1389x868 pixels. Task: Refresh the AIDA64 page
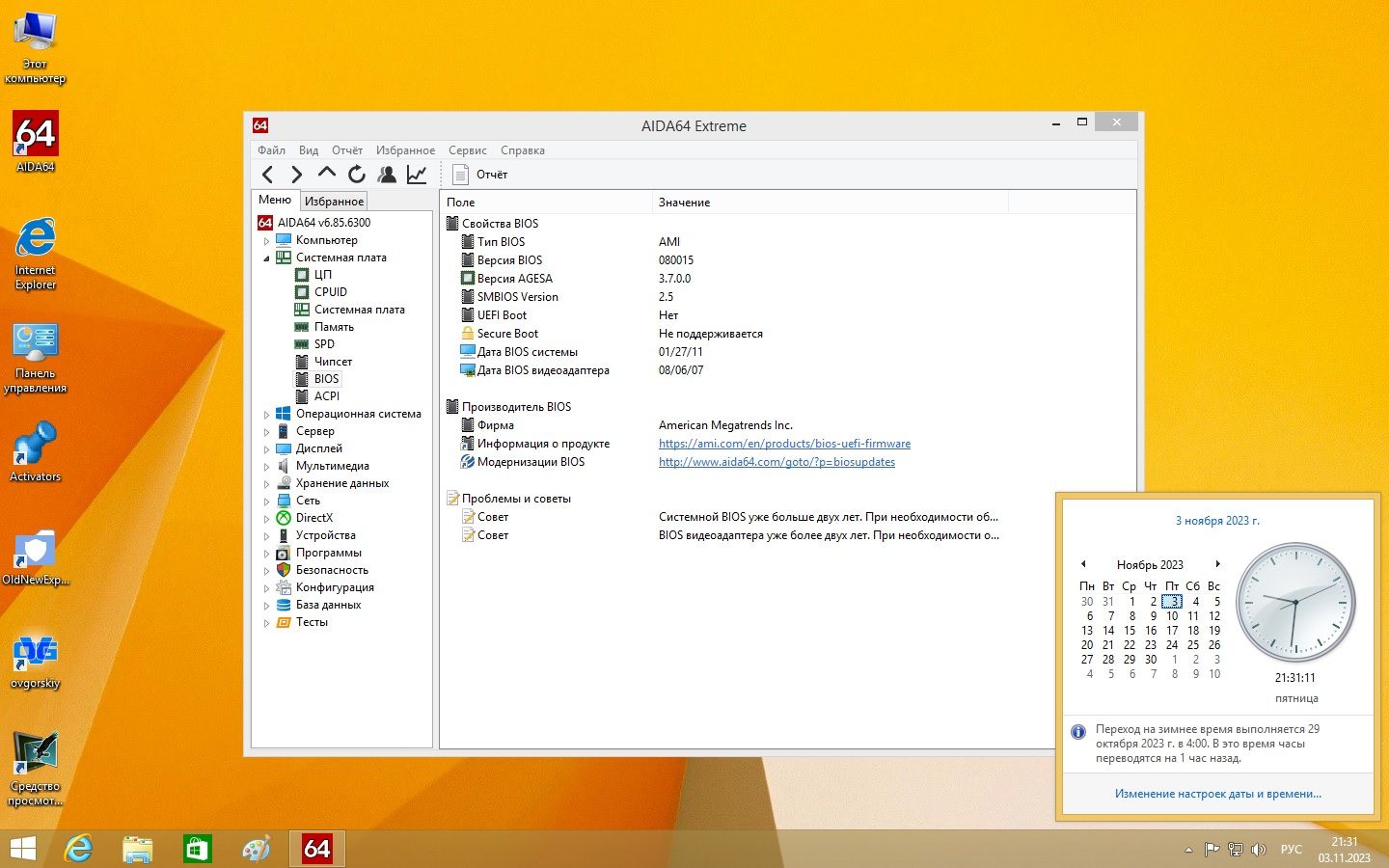click(357, 175)
